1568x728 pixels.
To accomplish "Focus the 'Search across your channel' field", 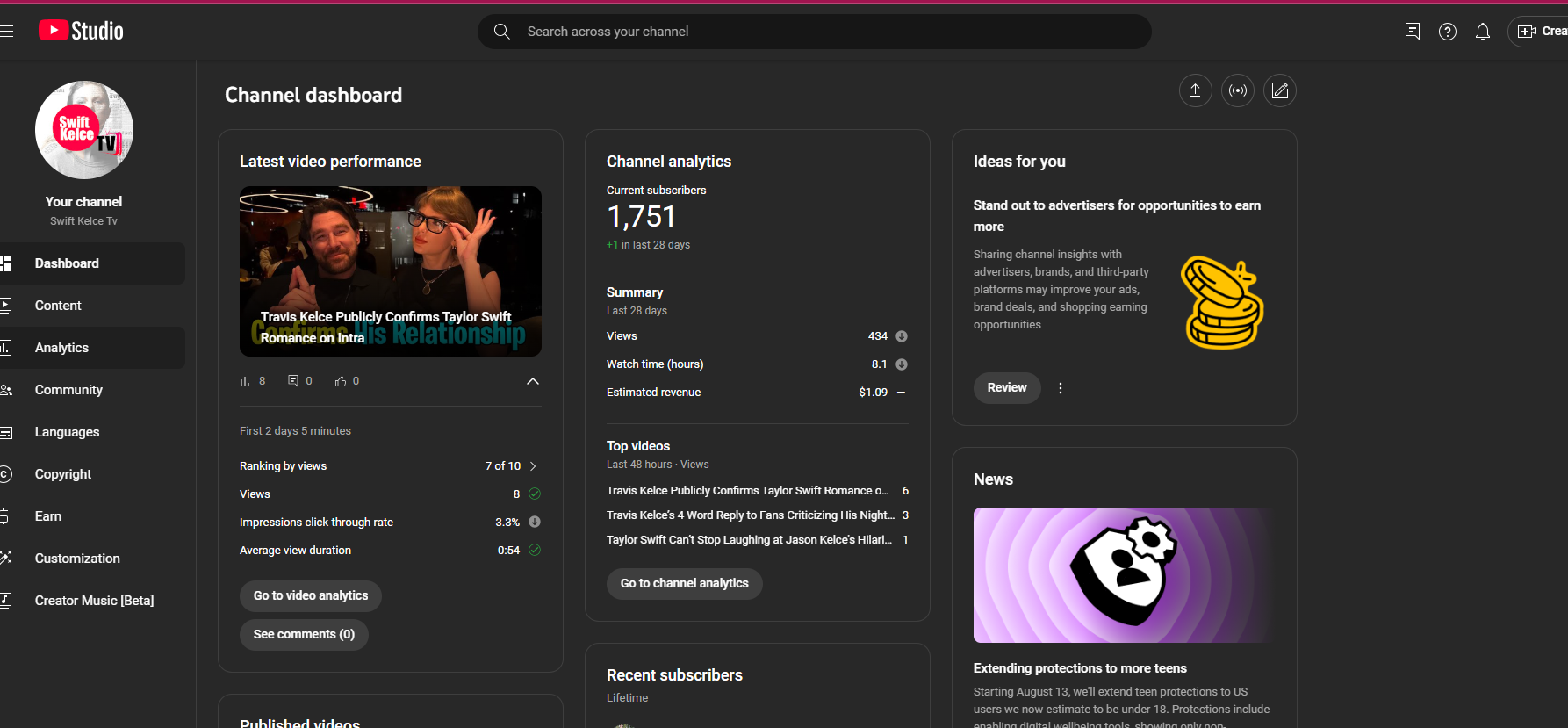I will click(x=815, y=32).
